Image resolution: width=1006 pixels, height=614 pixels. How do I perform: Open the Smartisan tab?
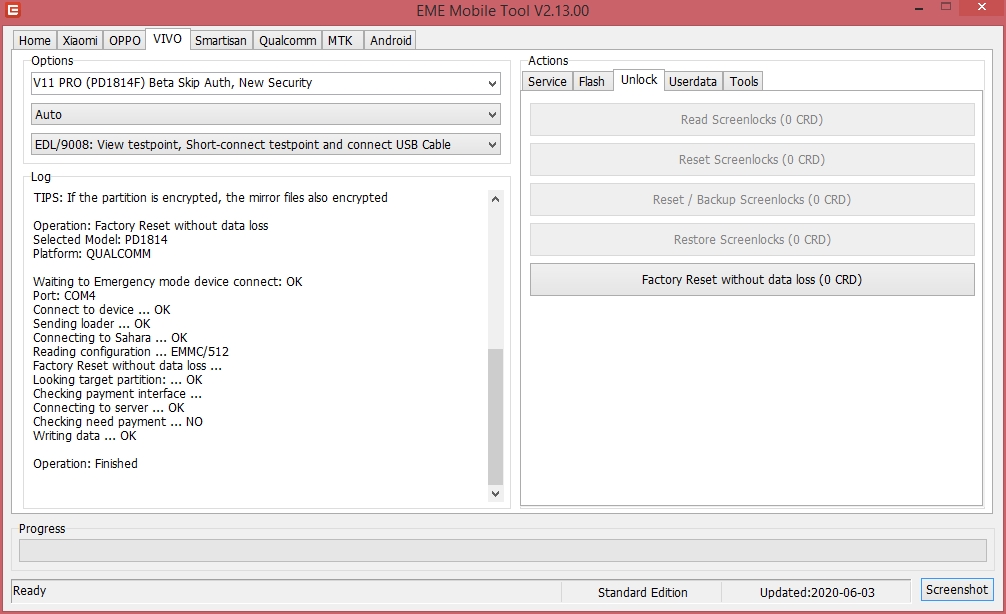pos(221,40)
